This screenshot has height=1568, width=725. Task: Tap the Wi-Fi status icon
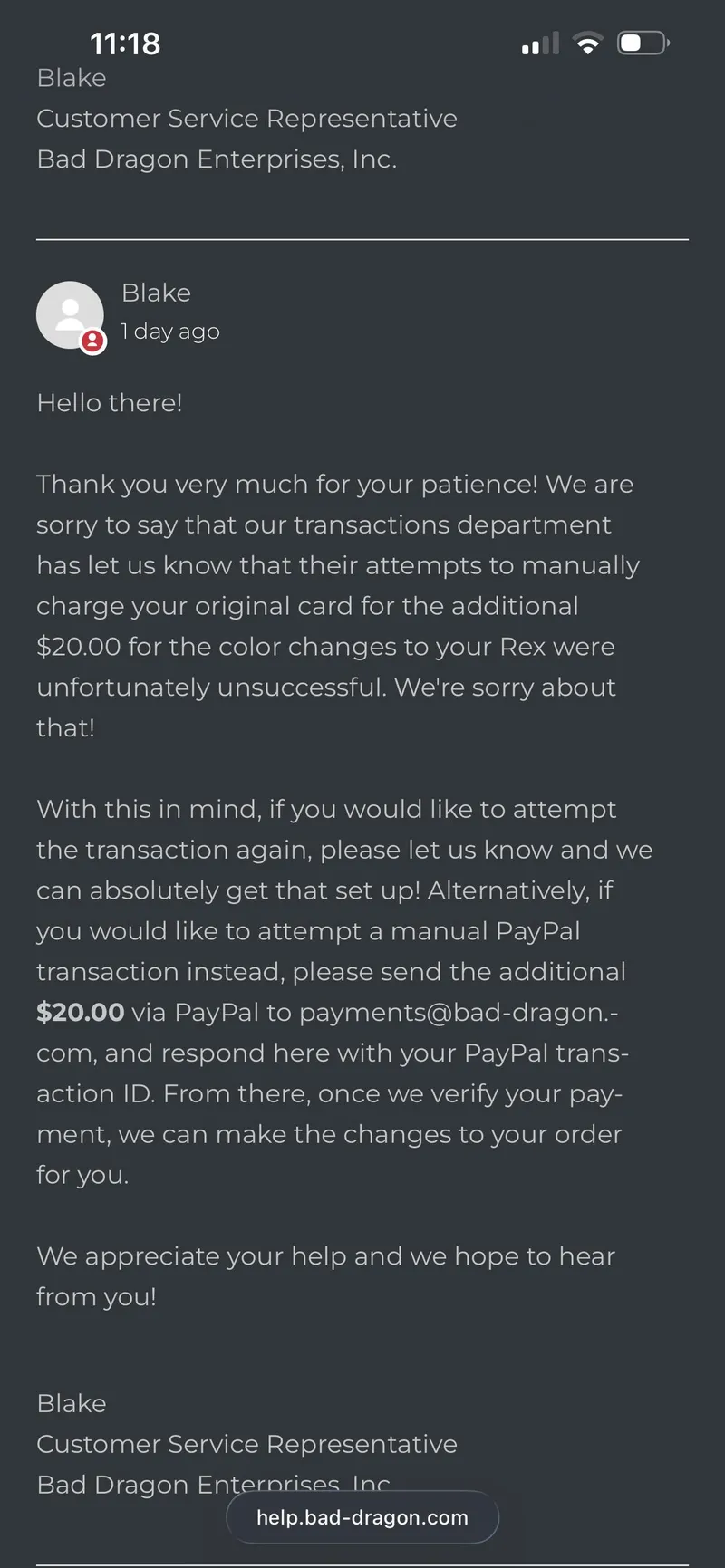click(x=588, y=43)
